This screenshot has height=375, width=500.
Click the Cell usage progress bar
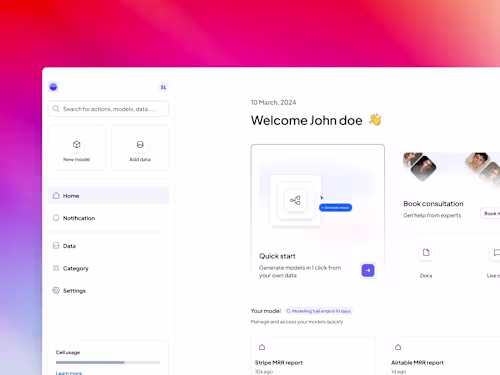point(108,362)
